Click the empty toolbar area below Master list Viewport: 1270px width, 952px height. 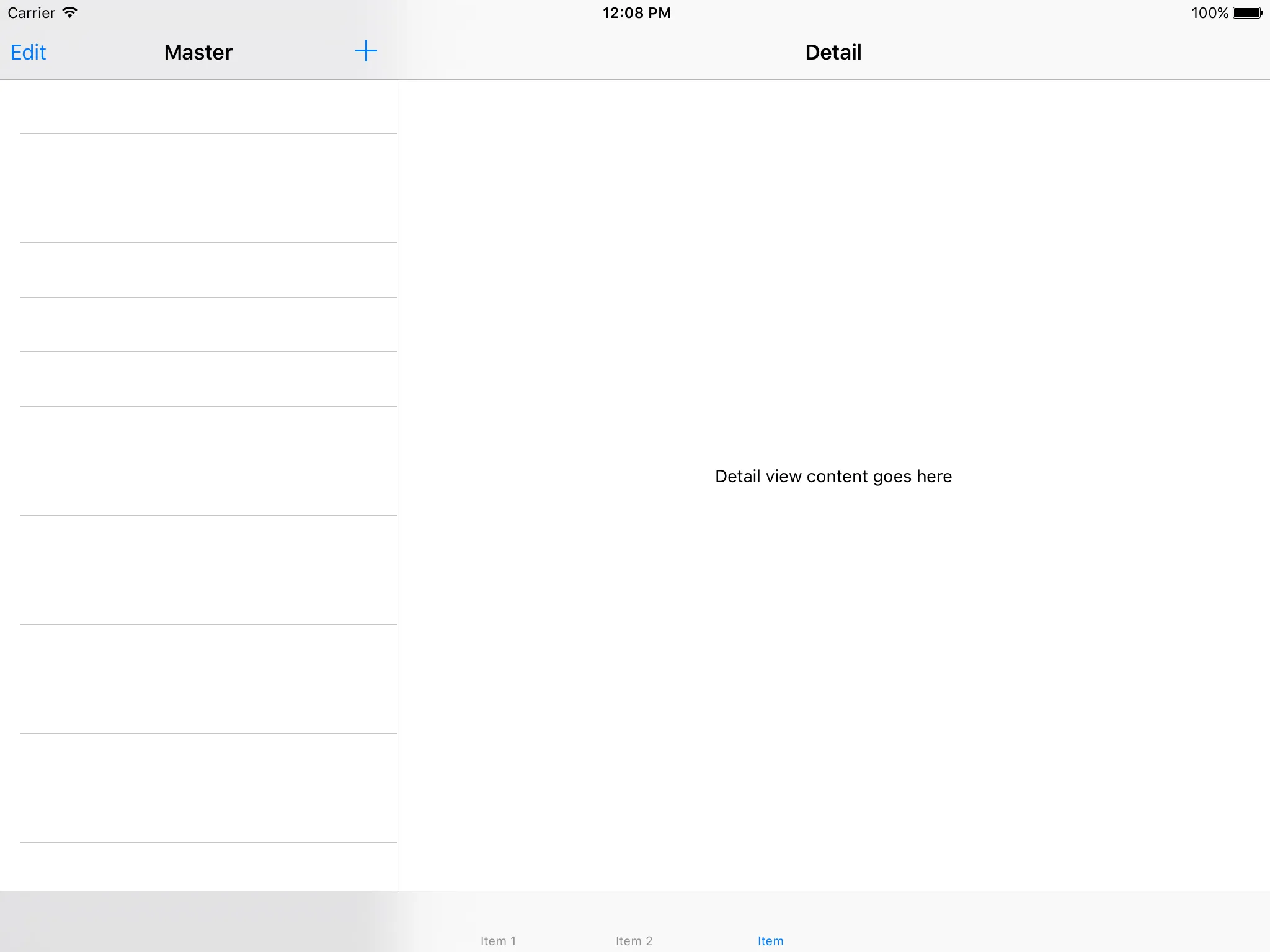(198, 922)
